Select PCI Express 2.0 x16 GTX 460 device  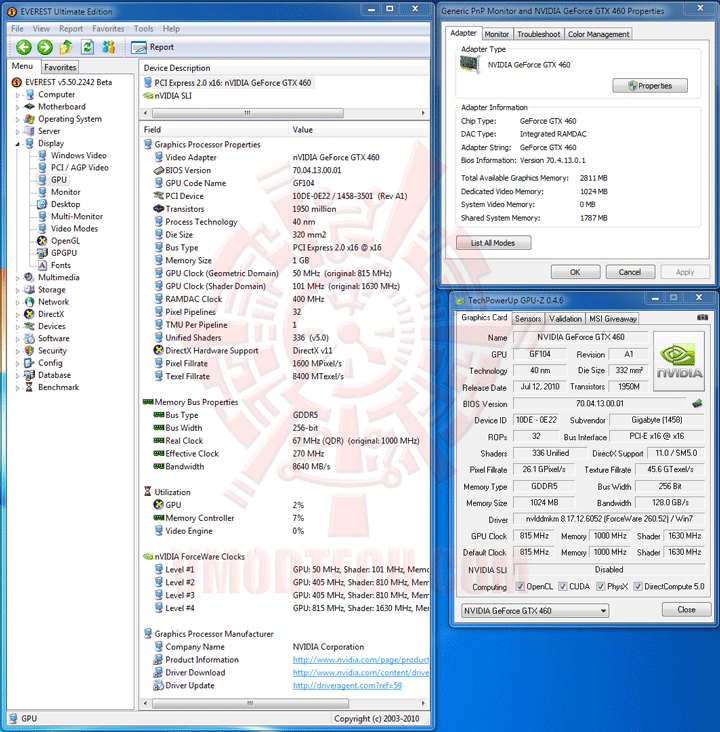pos(233,83)
